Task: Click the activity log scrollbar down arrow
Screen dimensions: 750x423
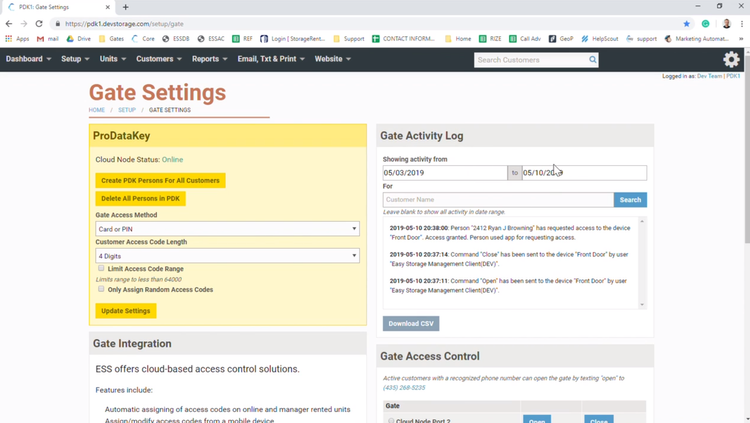Action: click(642, 305)
